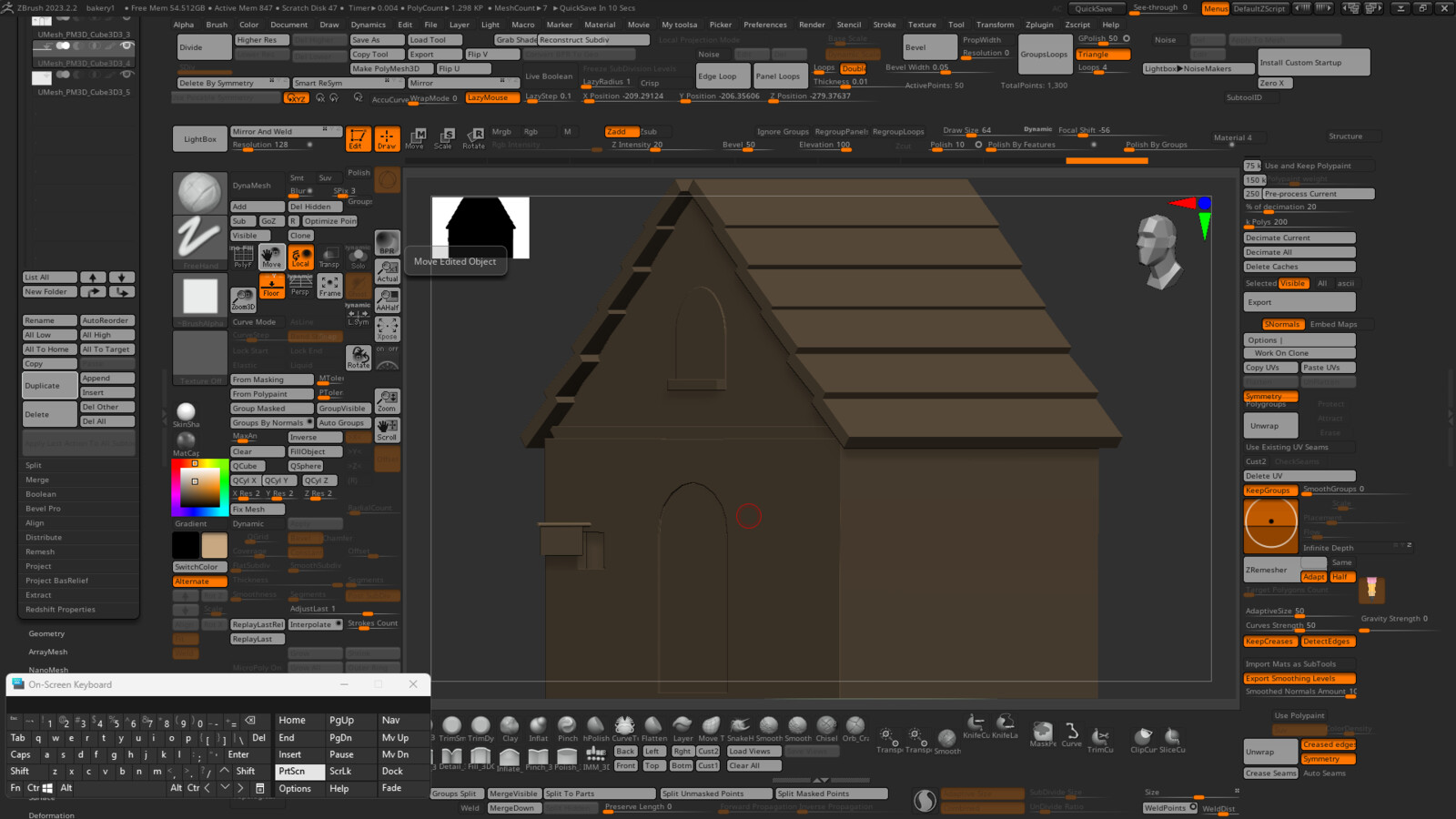Activate the Draw mode icon

tap(388, 138)
